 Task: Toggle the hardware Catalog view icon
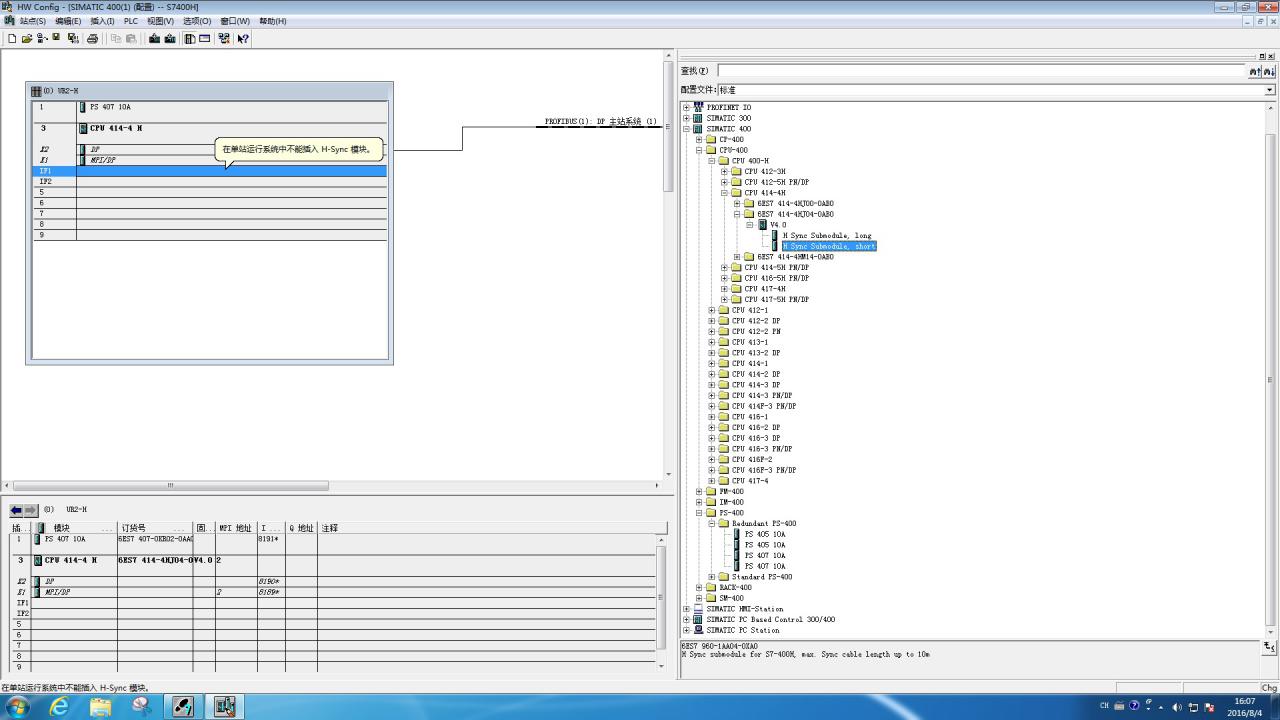(x=189, y=39)
